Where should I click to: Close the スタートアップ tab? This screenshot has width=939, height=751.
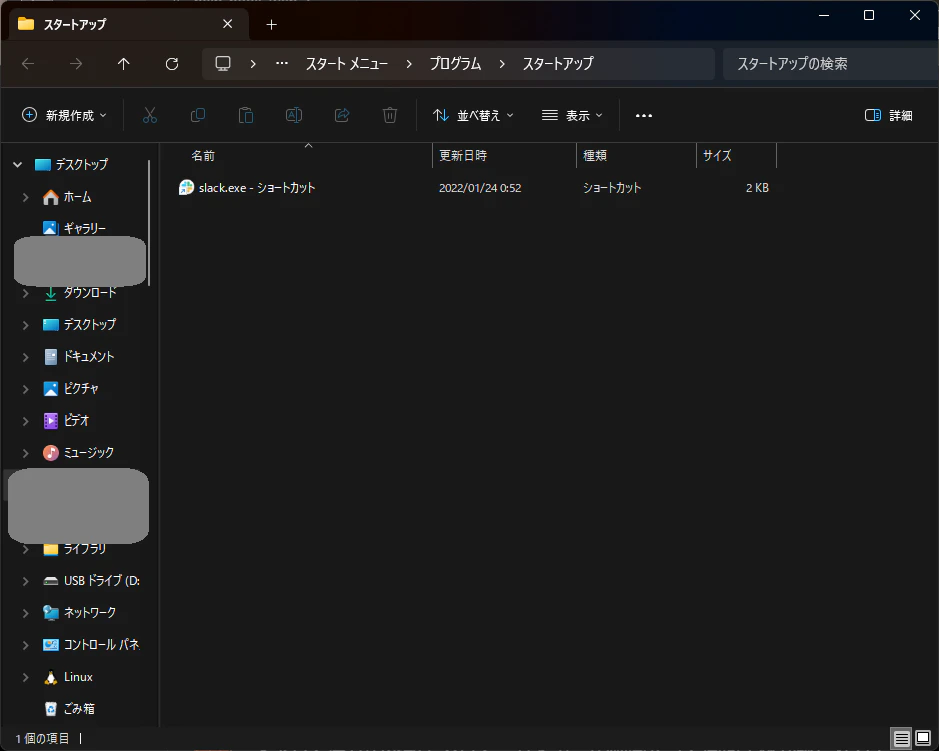228,24
